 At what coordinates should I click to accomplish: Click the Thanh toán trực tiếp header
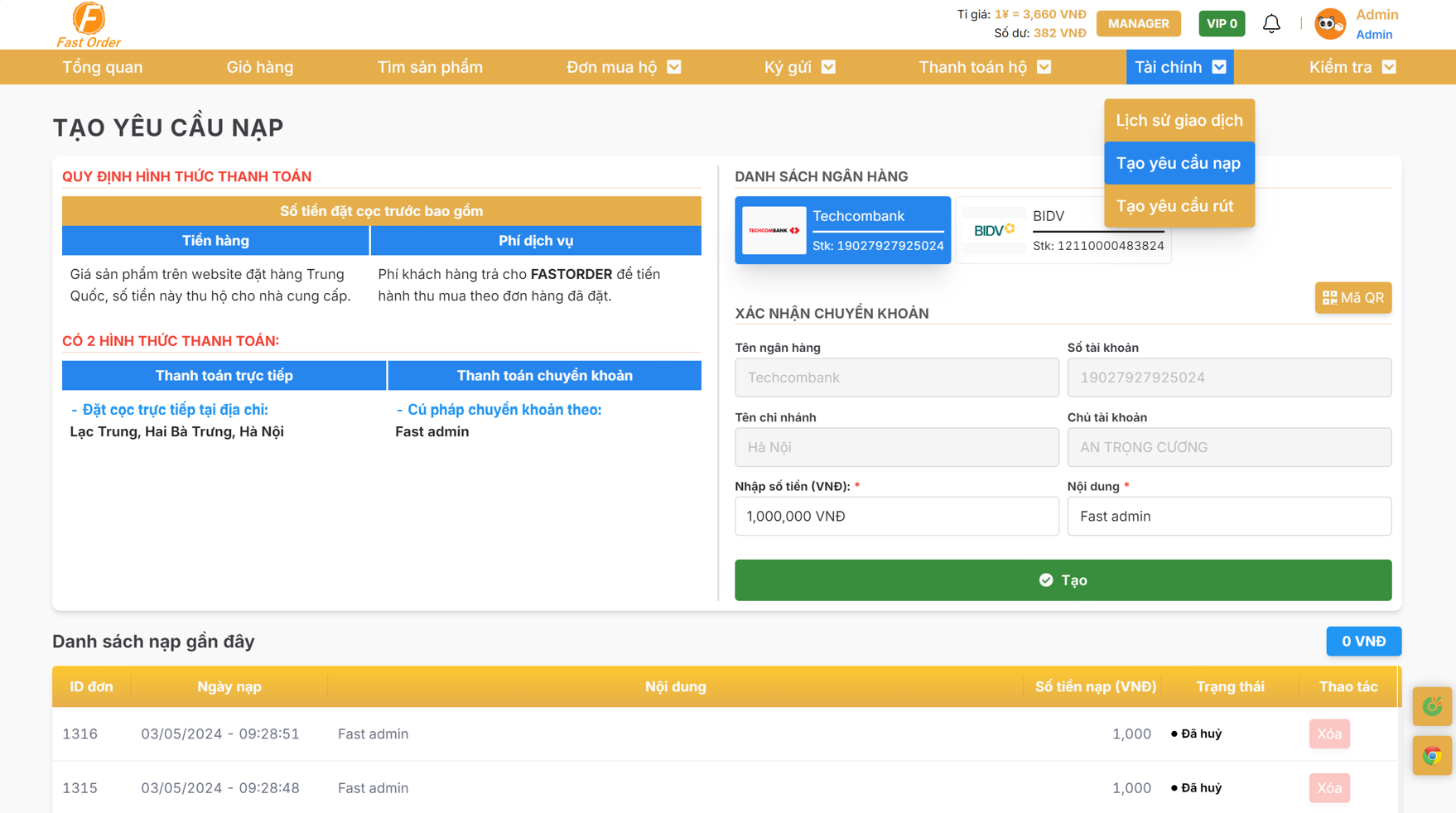point(224,376)
